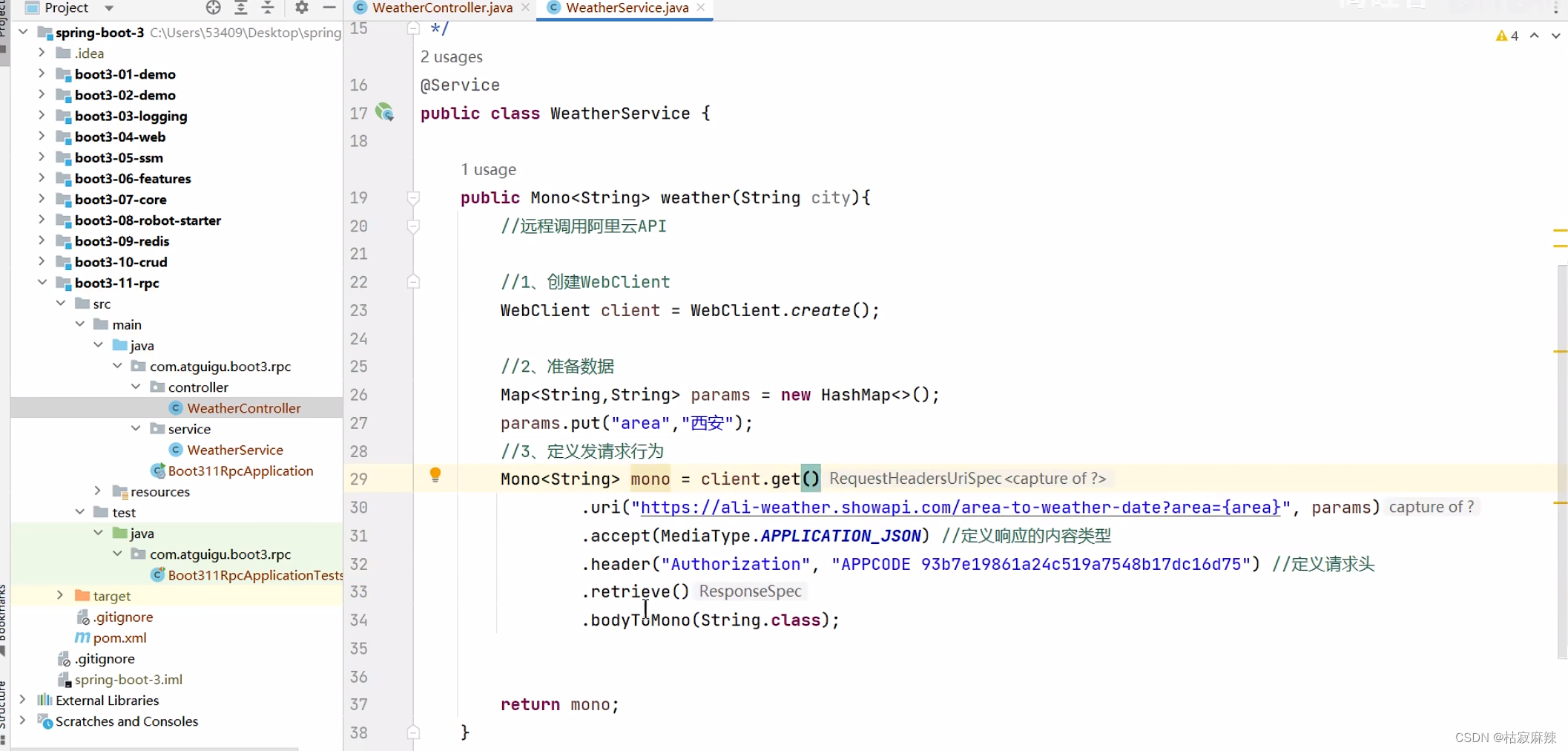The image size is (1568, 751).
Task: Open the intention lightbulb on line 29
Action: click(435, 475)
